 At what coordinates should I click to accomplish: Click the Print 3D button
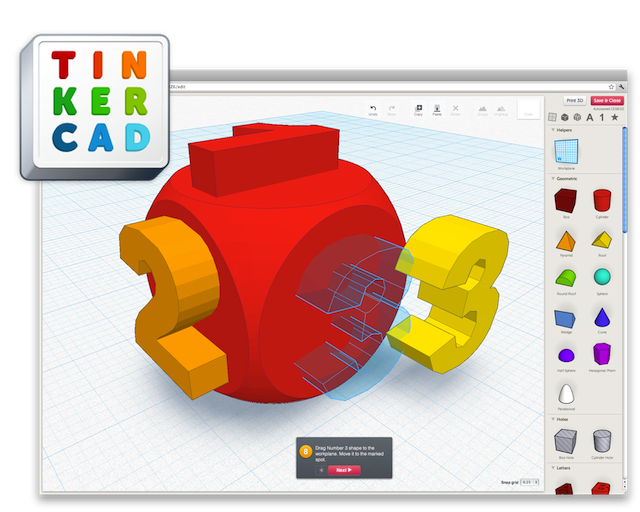(x=575, y=100)
